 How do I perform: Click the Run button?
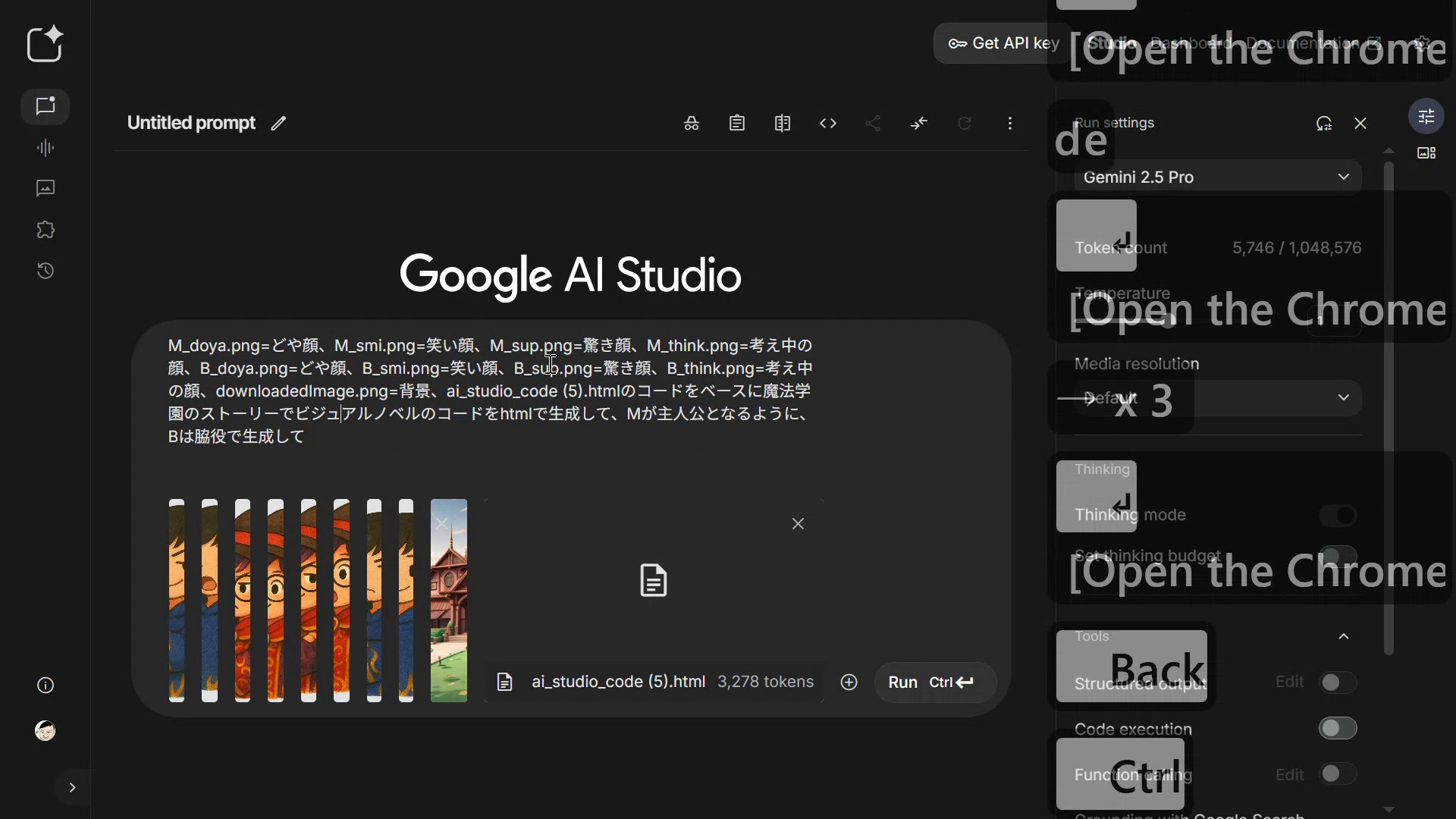934,682
